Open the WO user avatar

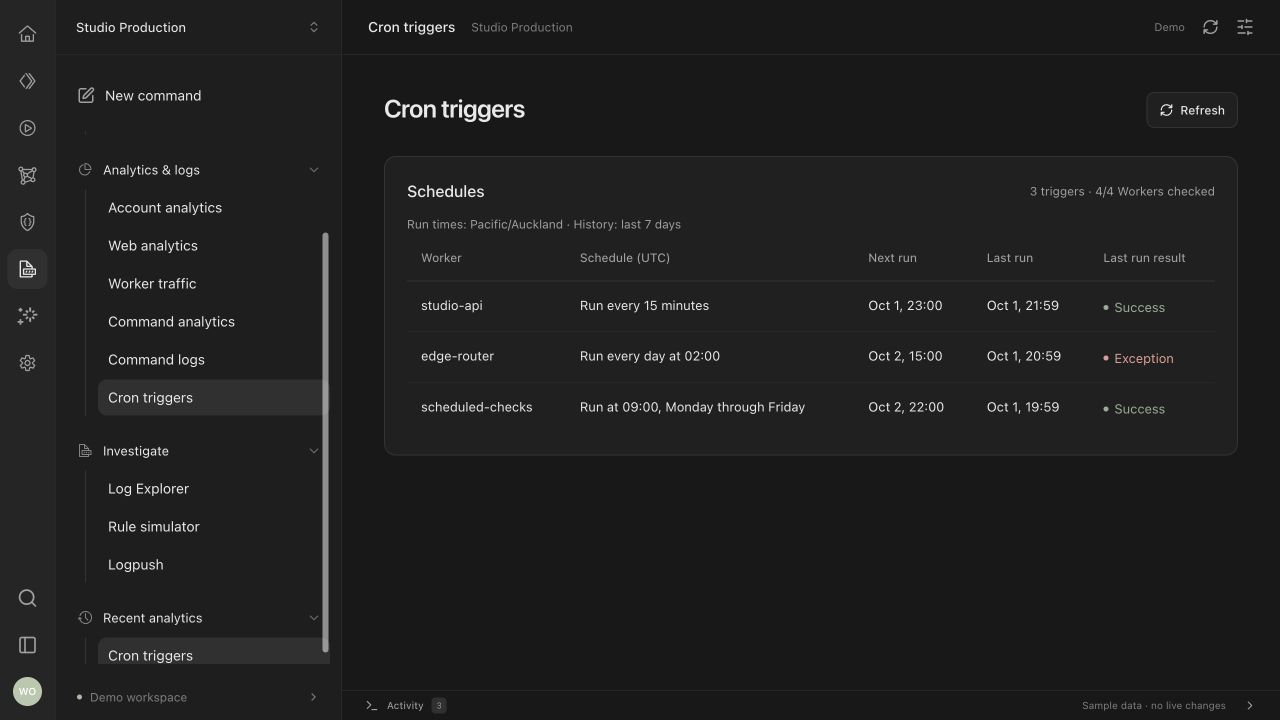[x=27, y=691]
